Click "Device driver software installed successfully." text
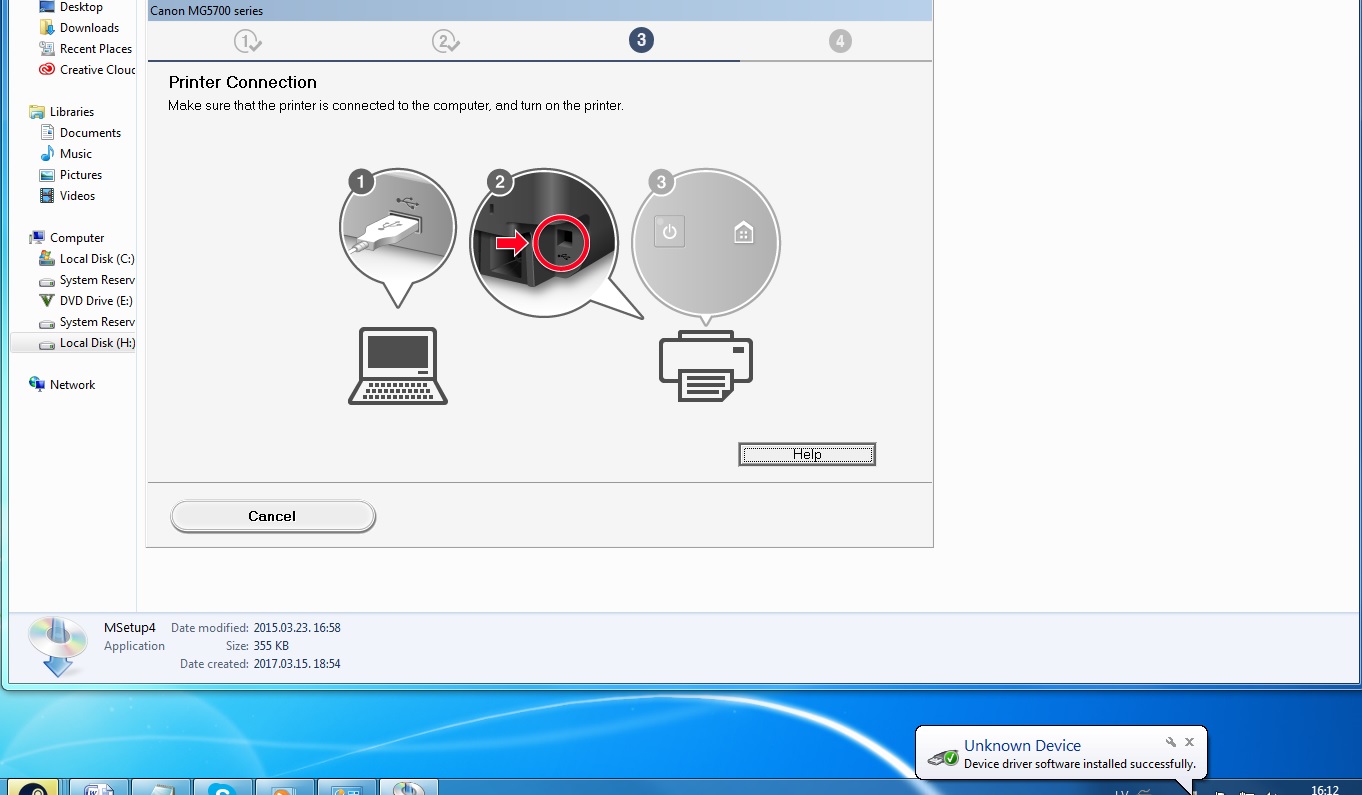1362x795 pixels. point(1080,764)
